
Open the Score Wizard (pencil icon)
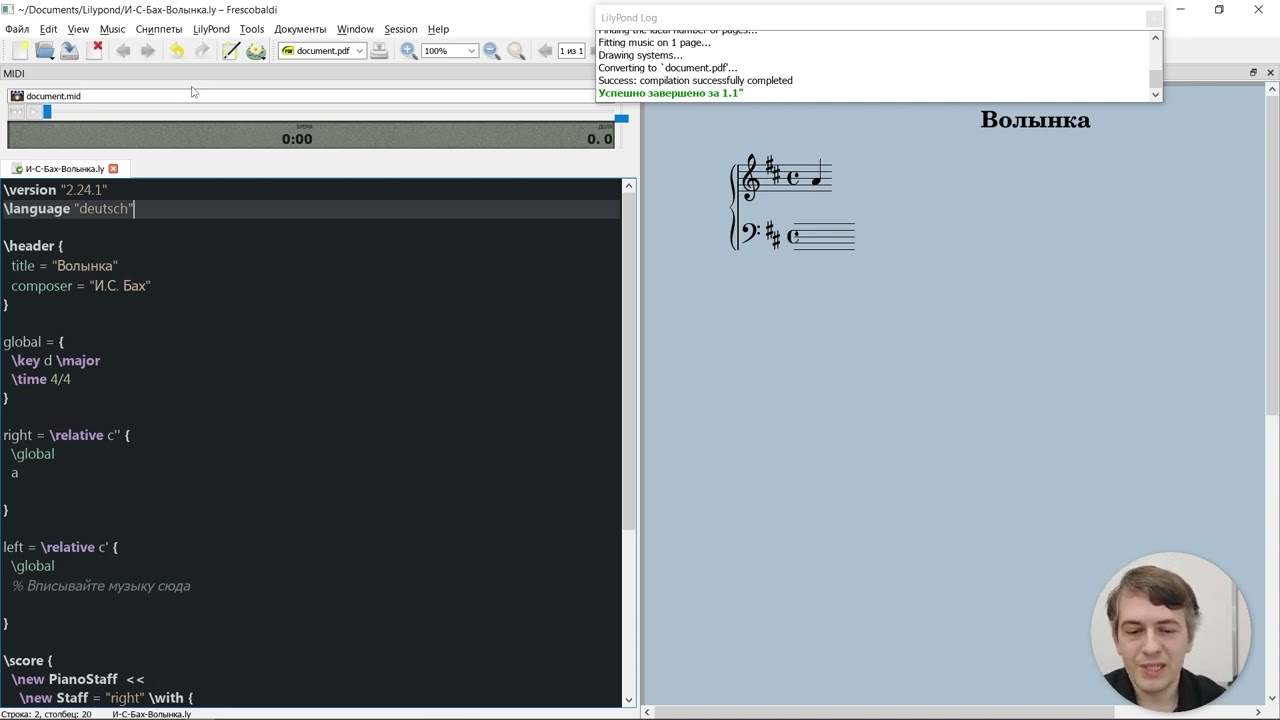[x=230, y=51]
